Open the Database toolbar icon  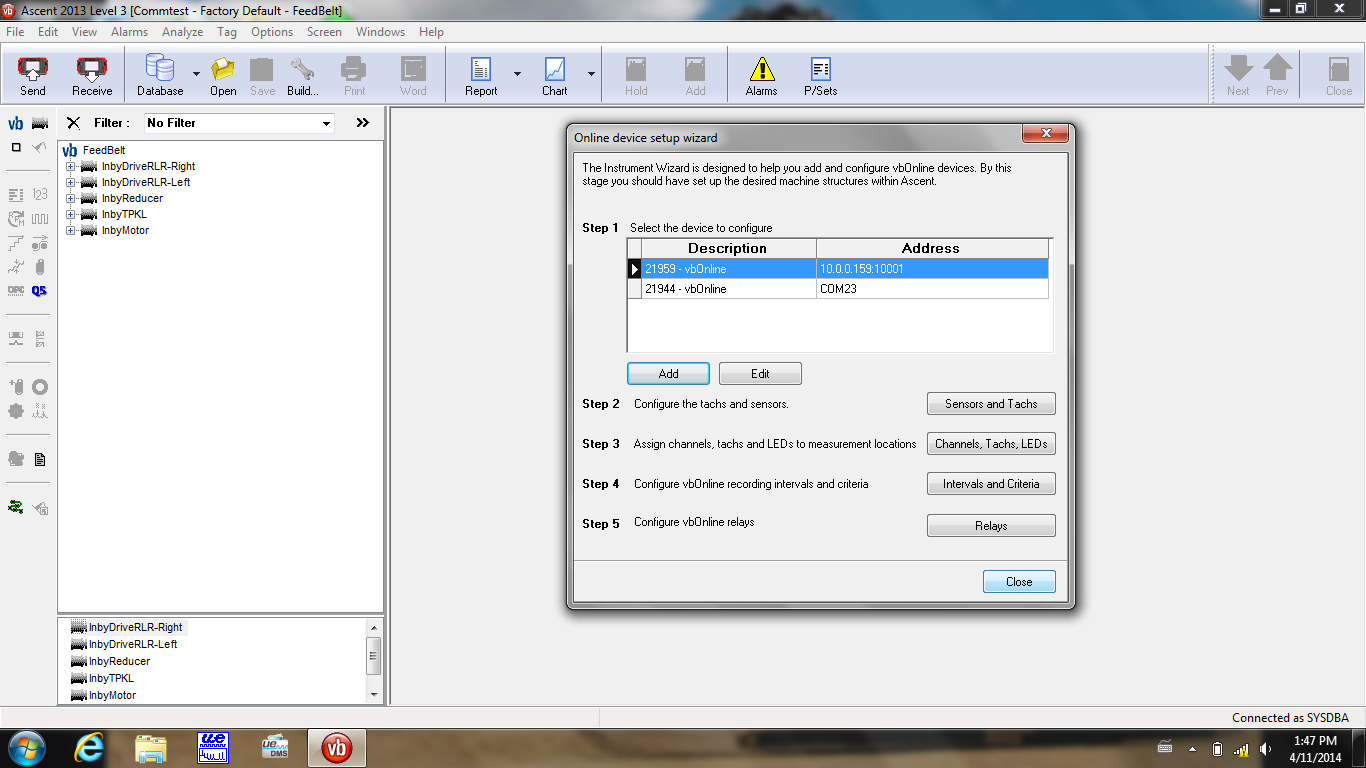(160, 76)
